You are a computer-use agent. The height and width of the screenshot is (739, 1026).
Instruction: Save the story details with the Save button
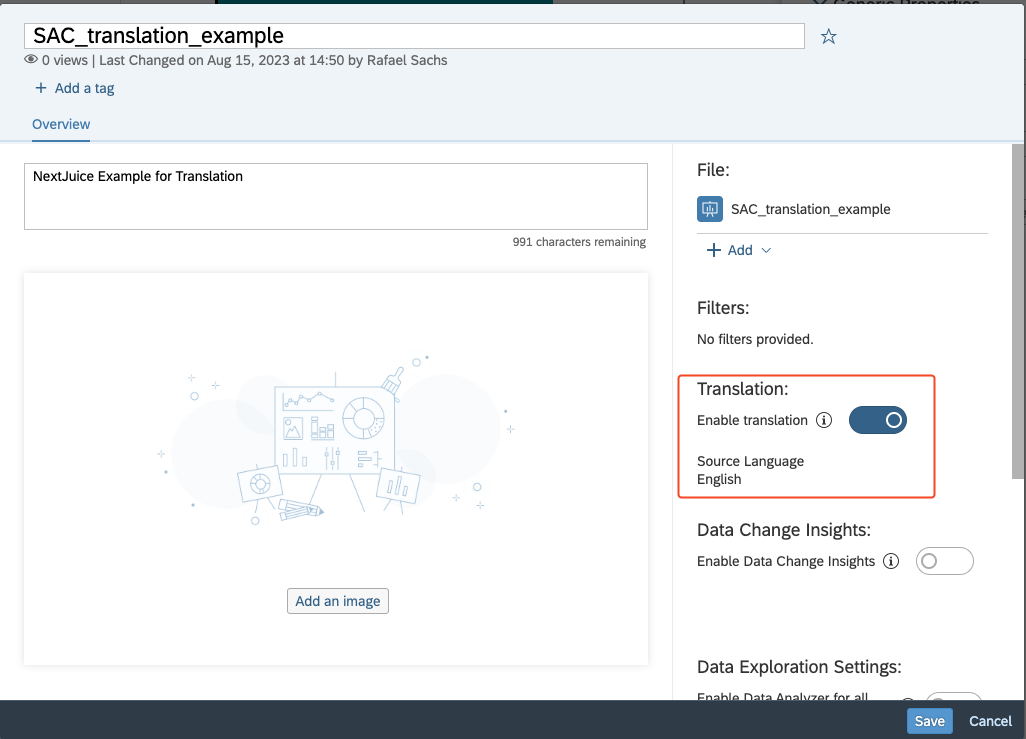[928, 720]
